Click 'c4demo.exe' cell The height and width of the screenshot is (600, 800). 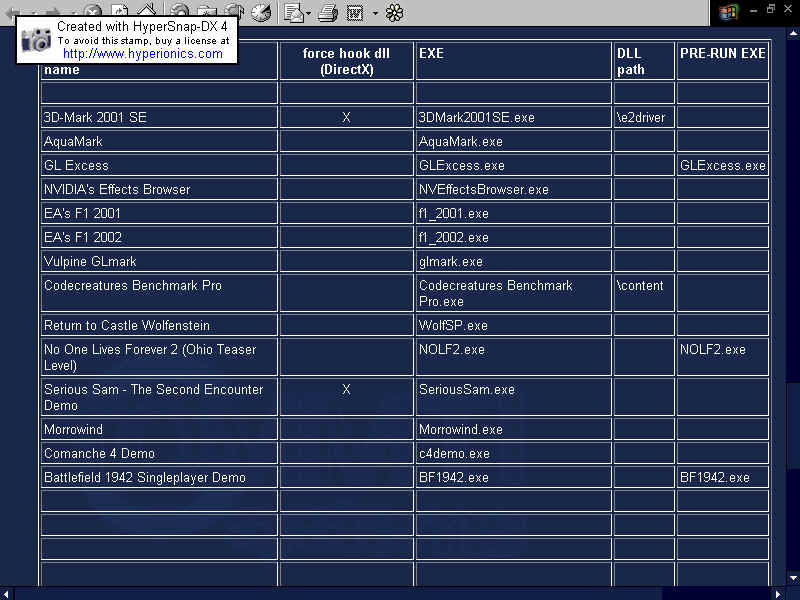pyautogui.click(x=513, y=453)
